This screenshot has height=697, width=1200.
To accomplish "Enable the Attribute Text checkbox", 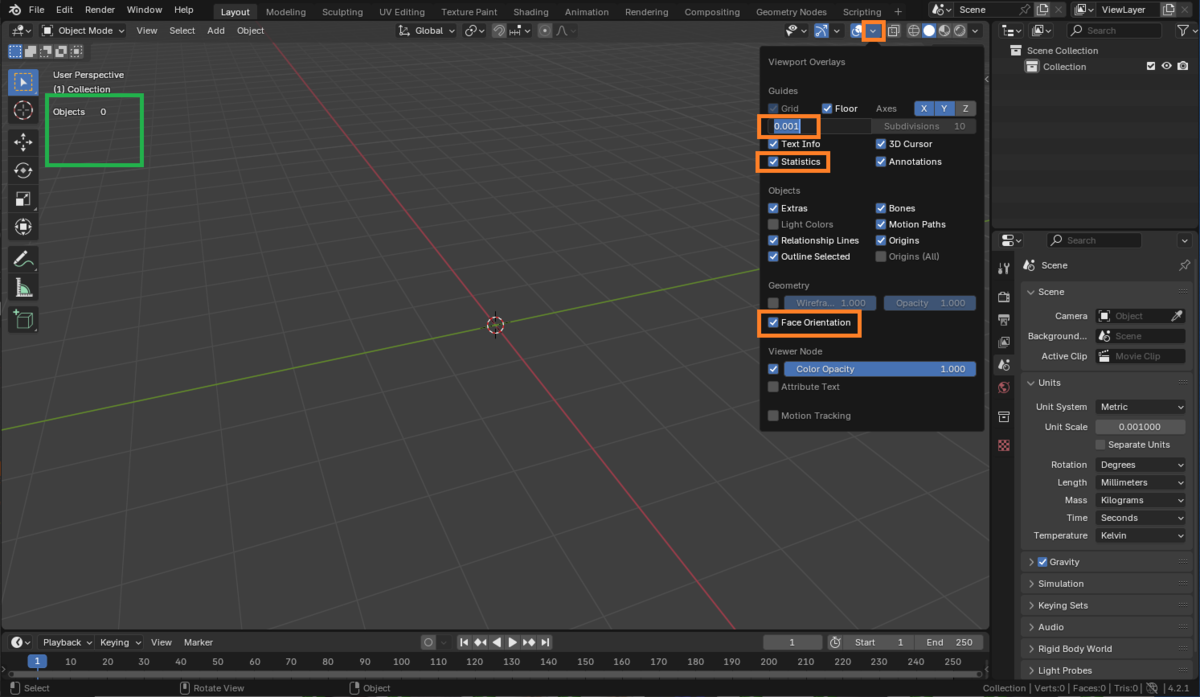I will point(773,387).
